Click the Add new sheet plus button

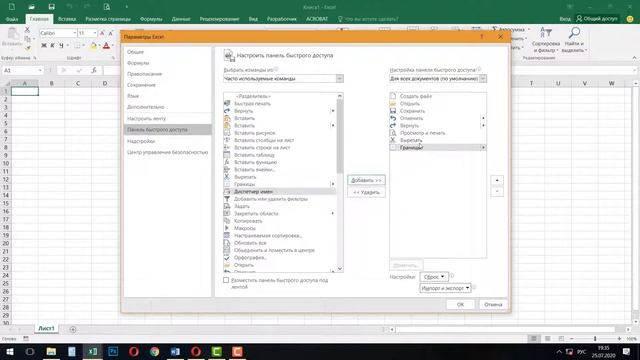tap(73, 329)
